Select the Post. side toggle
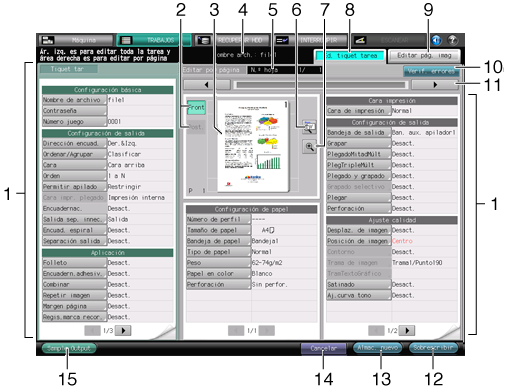 196,127
